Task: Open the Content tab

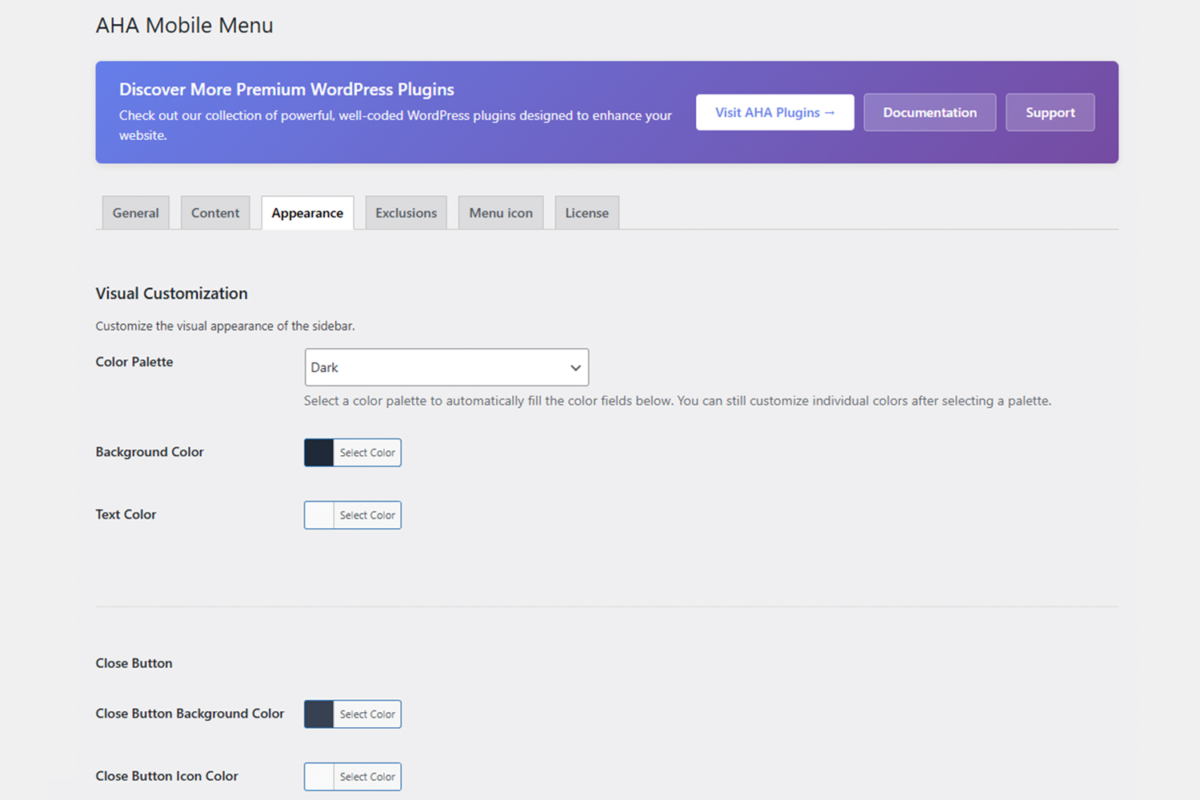Action: tap(215, 213)
